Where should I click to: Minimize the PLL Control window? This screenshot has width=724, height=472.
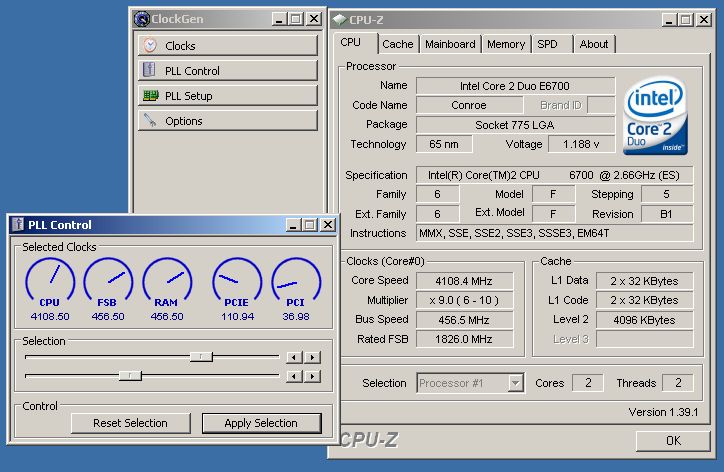(293, 225)
